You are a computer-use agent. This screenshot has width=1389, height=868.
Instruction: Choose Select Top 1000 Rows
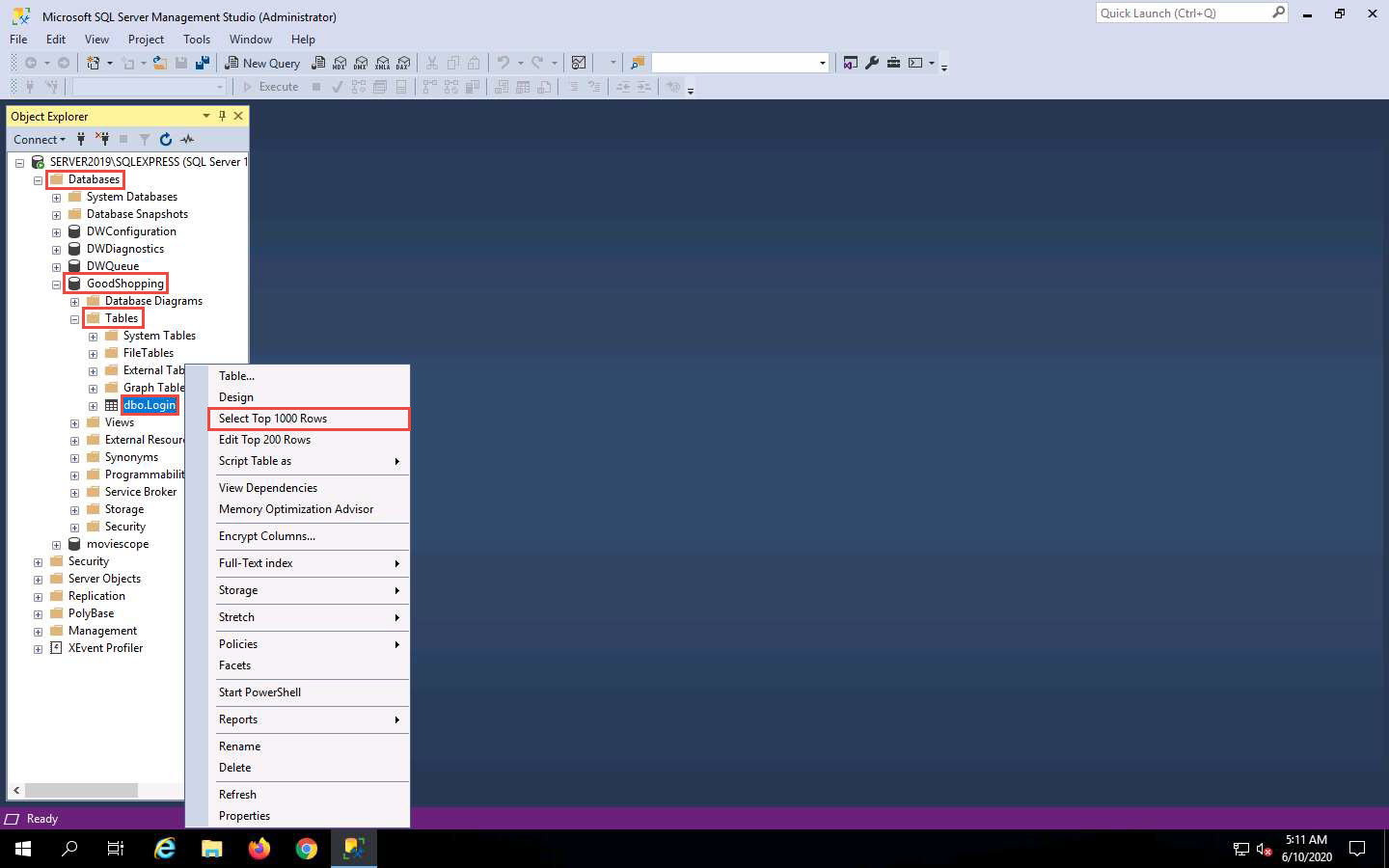point(309,419)
